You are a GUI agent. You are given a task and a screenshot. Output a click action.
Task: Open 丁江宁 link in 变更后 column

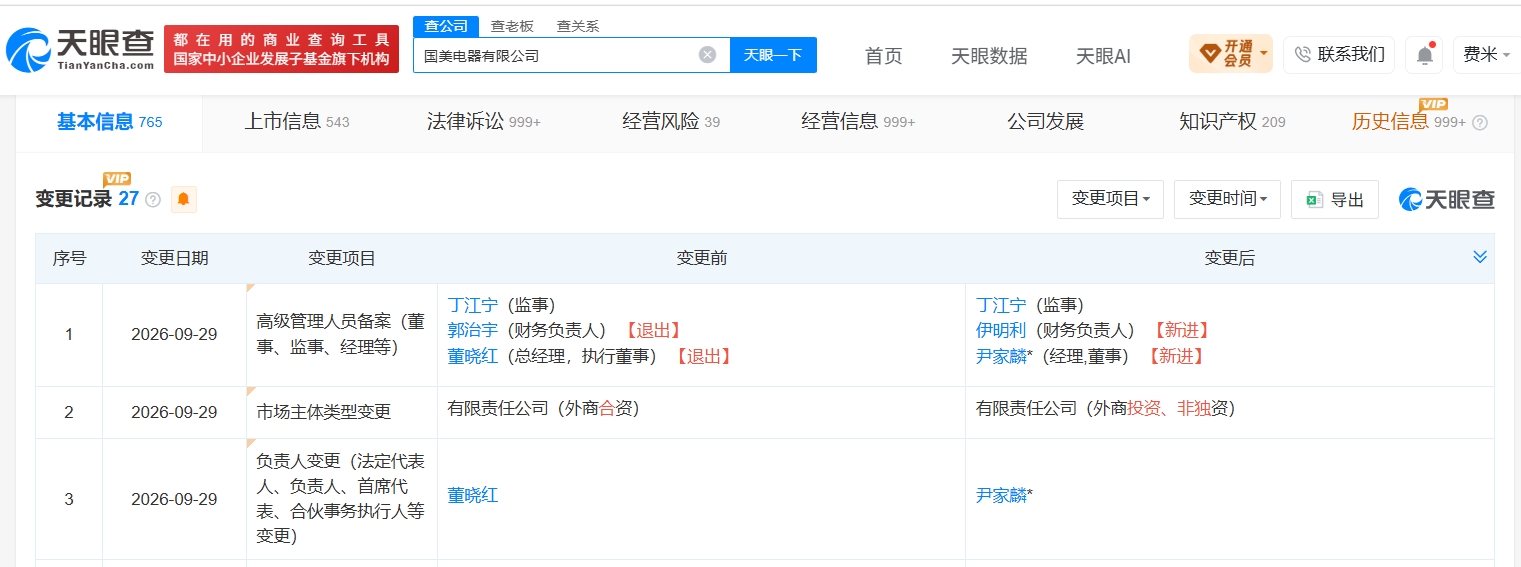coord(1001,305)
